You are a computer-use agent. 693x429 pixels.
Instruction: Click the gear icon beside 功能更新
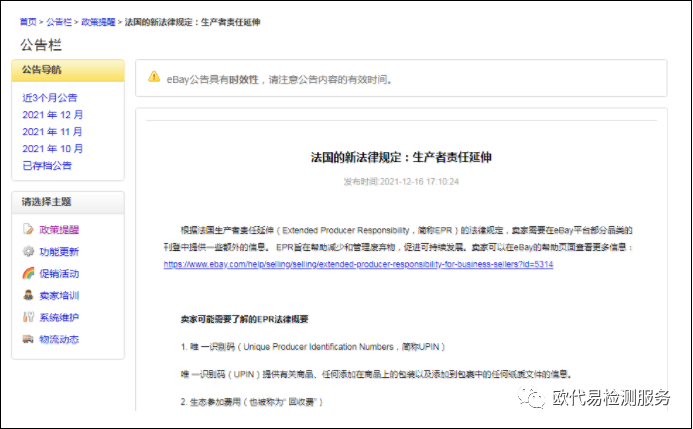tap(28, 252)
